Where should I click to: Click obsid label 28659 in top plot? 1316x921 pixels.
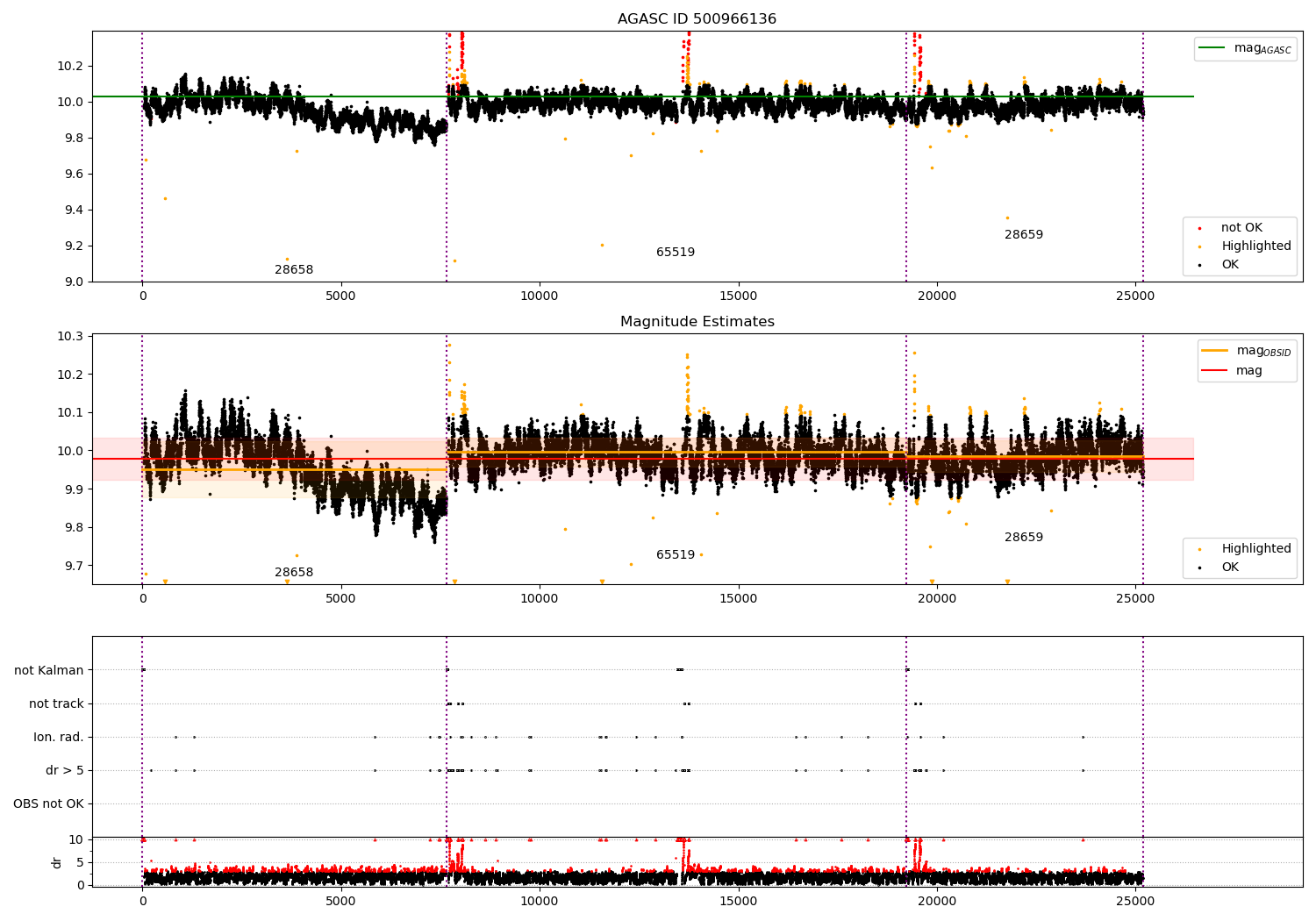[1024, 235]
